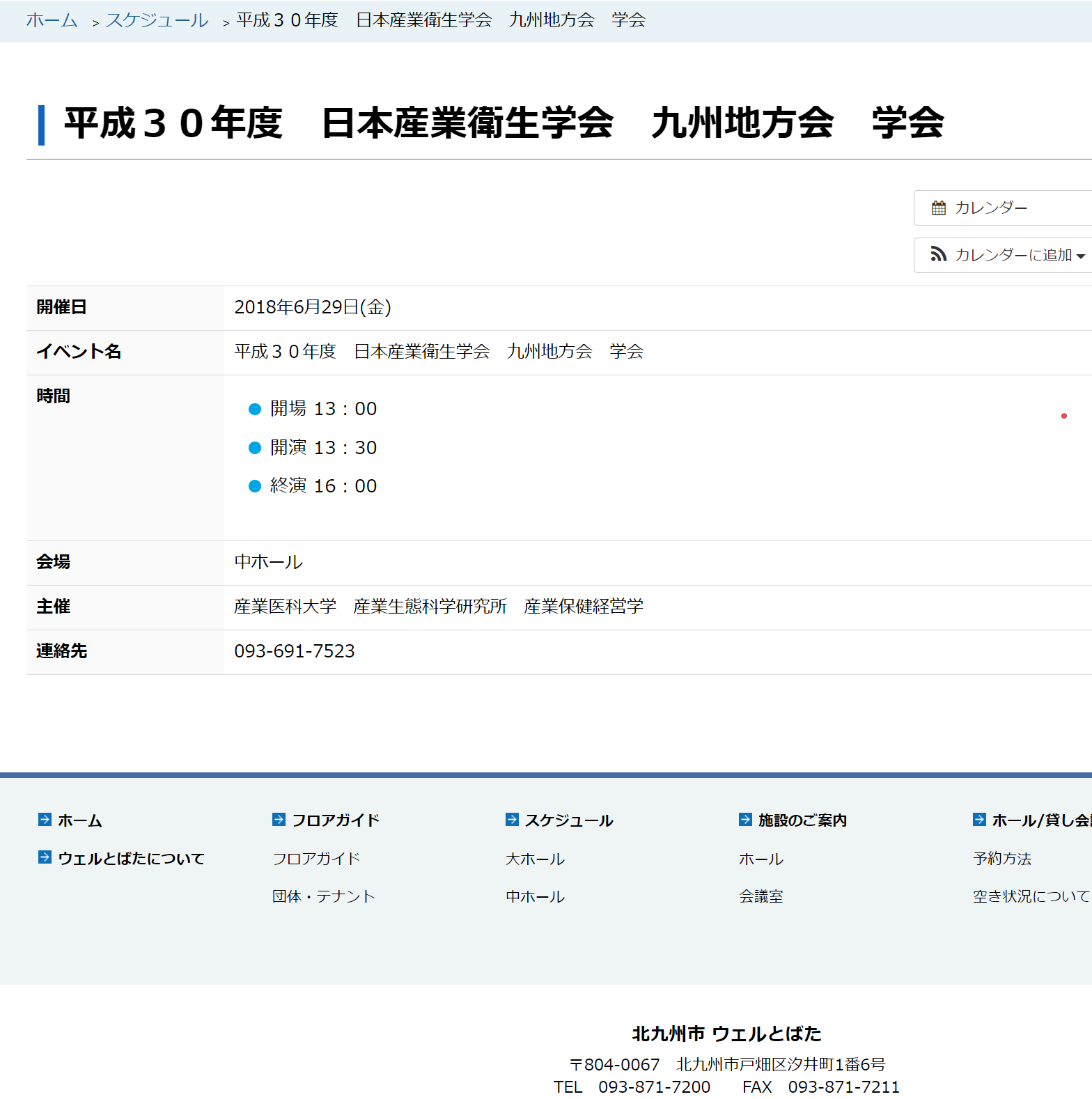Click the 時間 row label
This screenshot has width=1092, height=1099.
tap(53, 396)
